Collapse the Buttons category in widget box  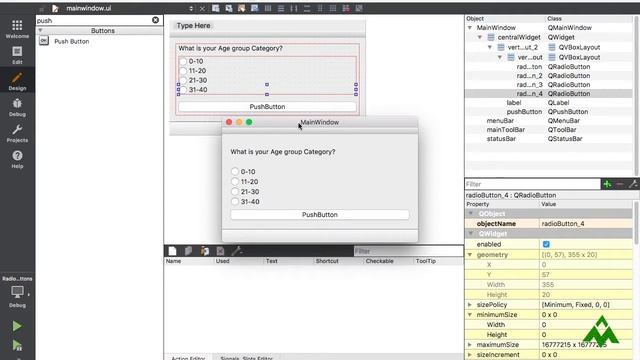coord(40,30)
